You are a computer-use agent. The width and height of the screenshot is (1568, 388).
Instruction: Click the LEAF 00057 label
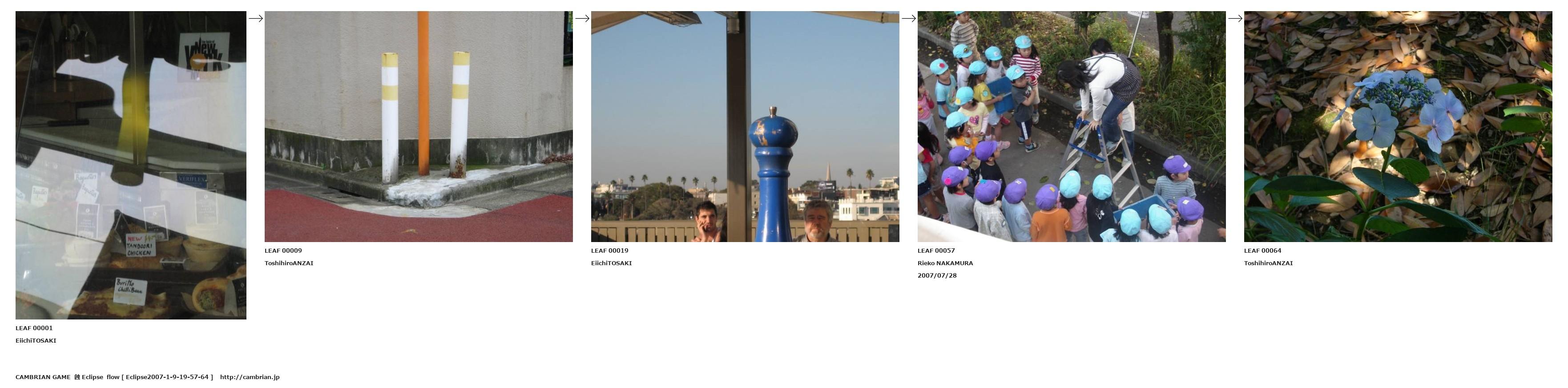coord(936,251)
